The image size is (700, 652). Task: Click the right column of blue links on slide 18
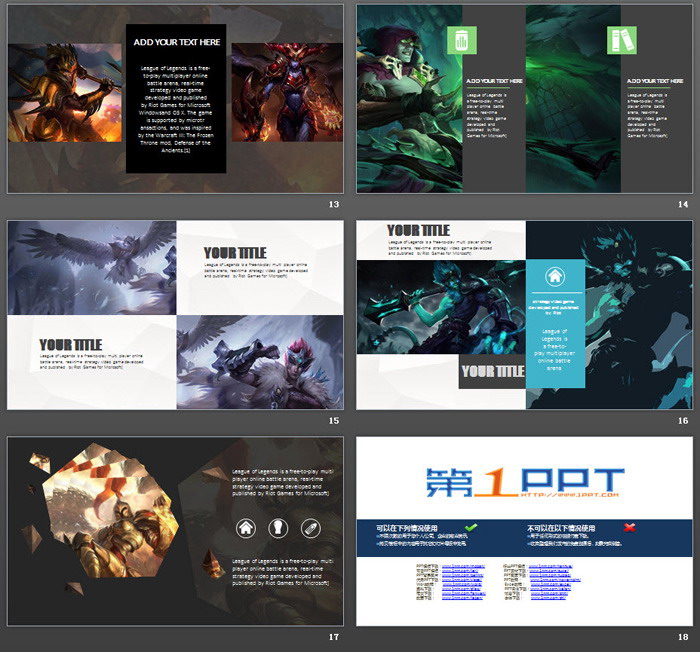tap(554, 582)
